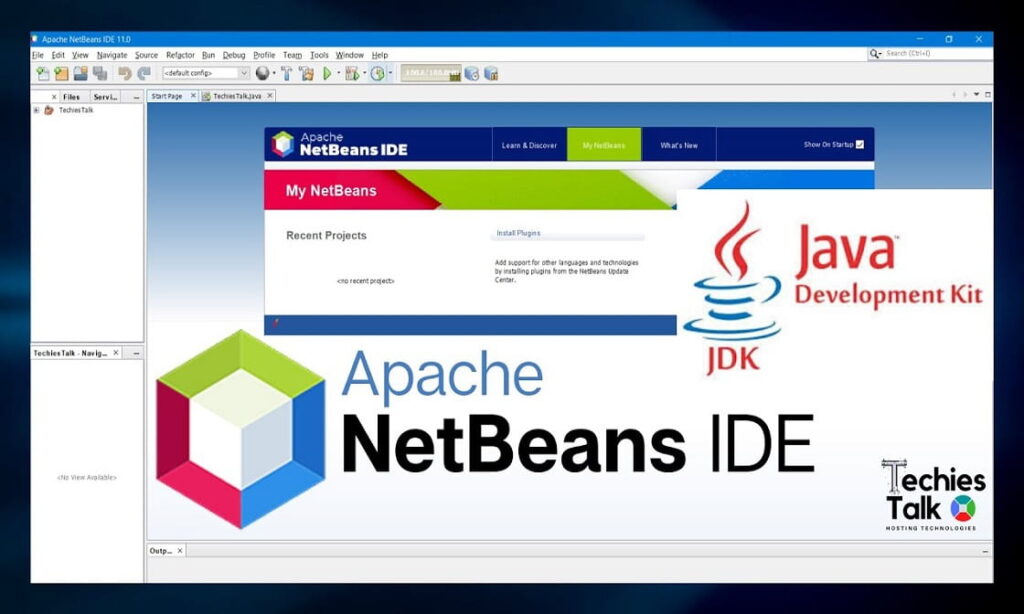Viewport: 1024px width, 614px height.
Task: Minimize the Output panel
Action: pyautogui.click(x=985, y=551)
